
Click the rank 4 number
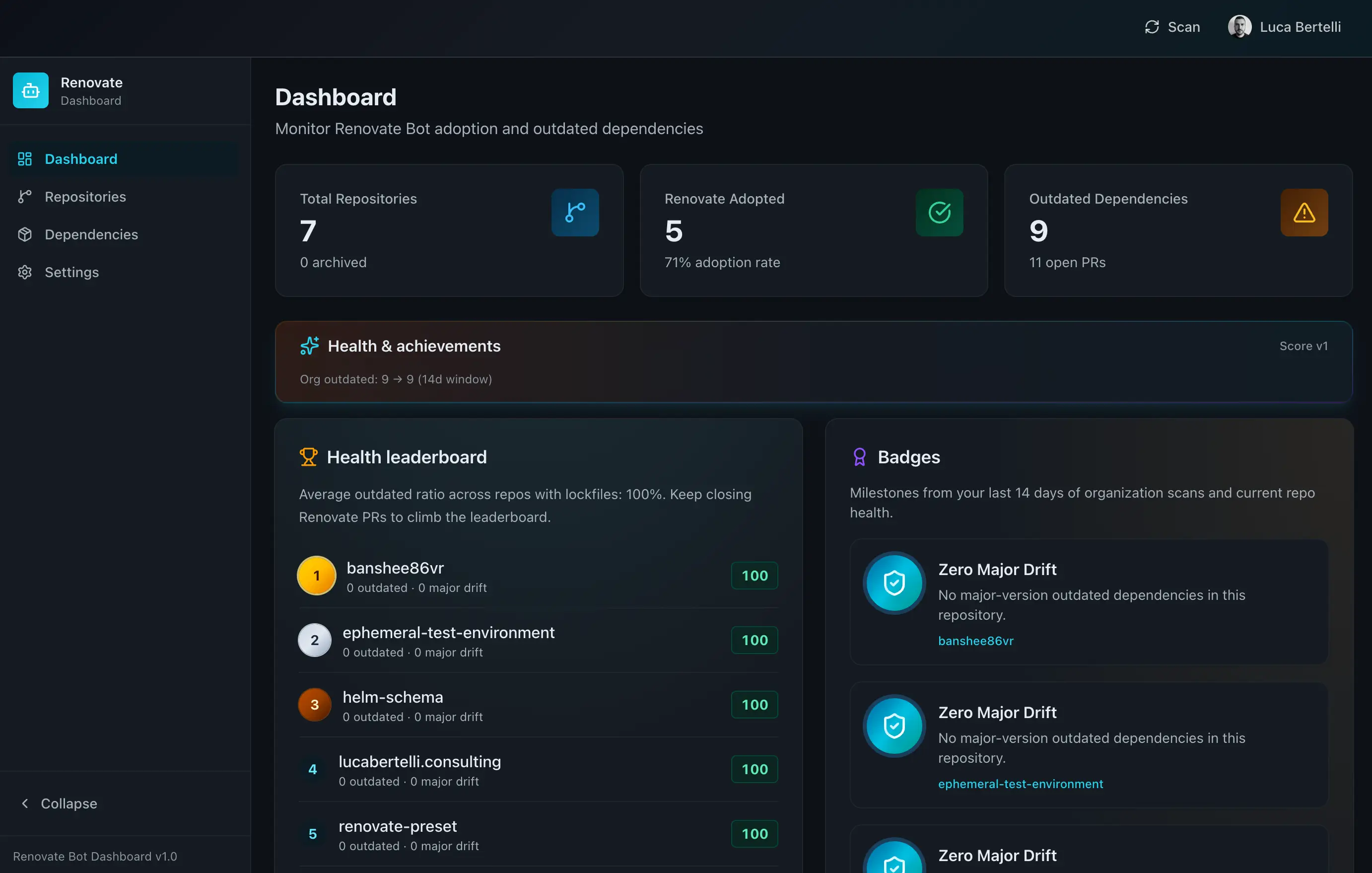point(313,769)
